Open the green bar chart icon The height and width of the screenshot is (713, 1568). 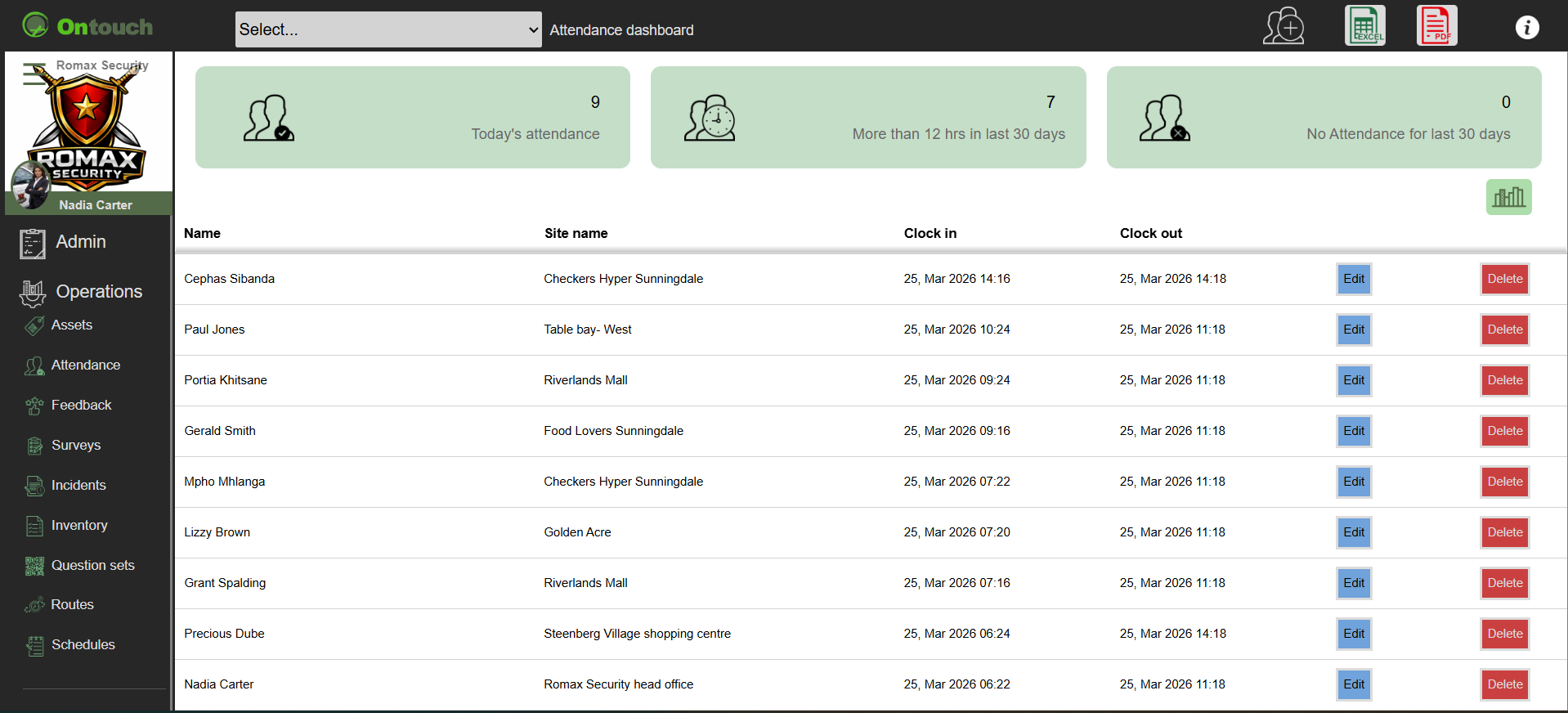point(1508,197)
